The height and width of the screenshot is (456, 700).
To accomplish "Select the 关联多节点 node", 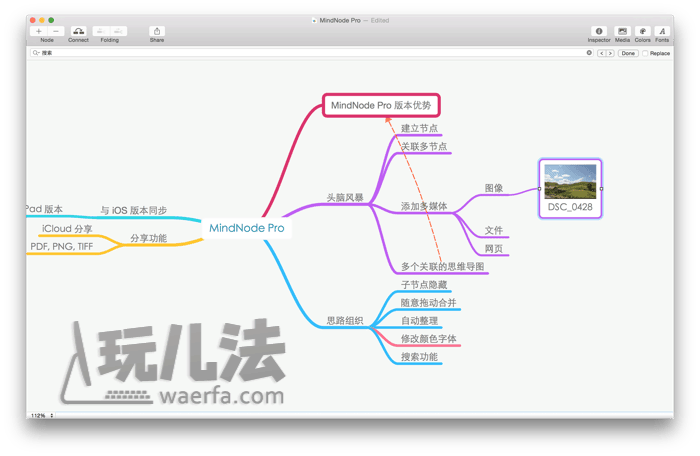I will click(x=424, y=146).
